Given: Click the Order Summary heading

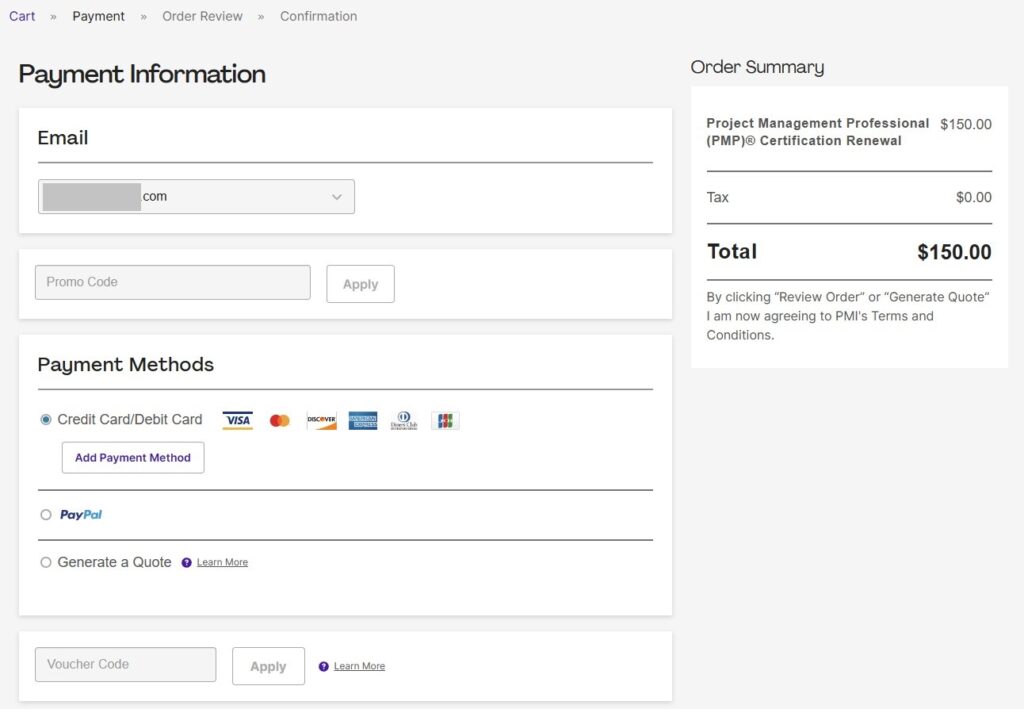Looking at the screenshot, I should tap(758, 67).
